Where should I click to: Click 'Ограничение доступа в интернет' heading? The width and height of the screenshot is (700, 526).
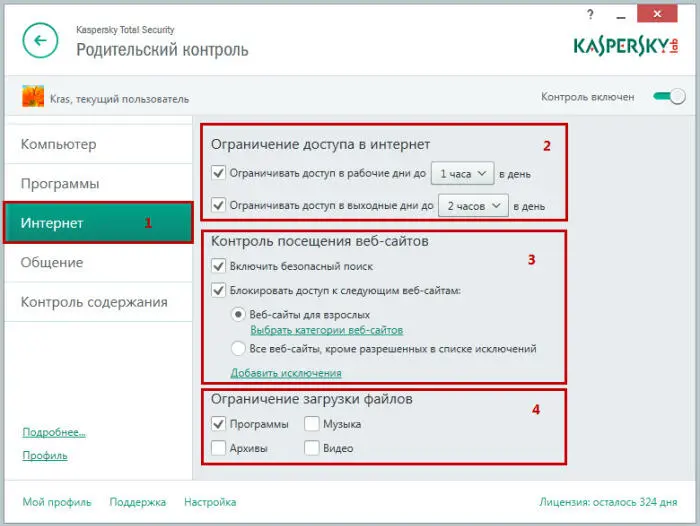click(x=321, y=144)
